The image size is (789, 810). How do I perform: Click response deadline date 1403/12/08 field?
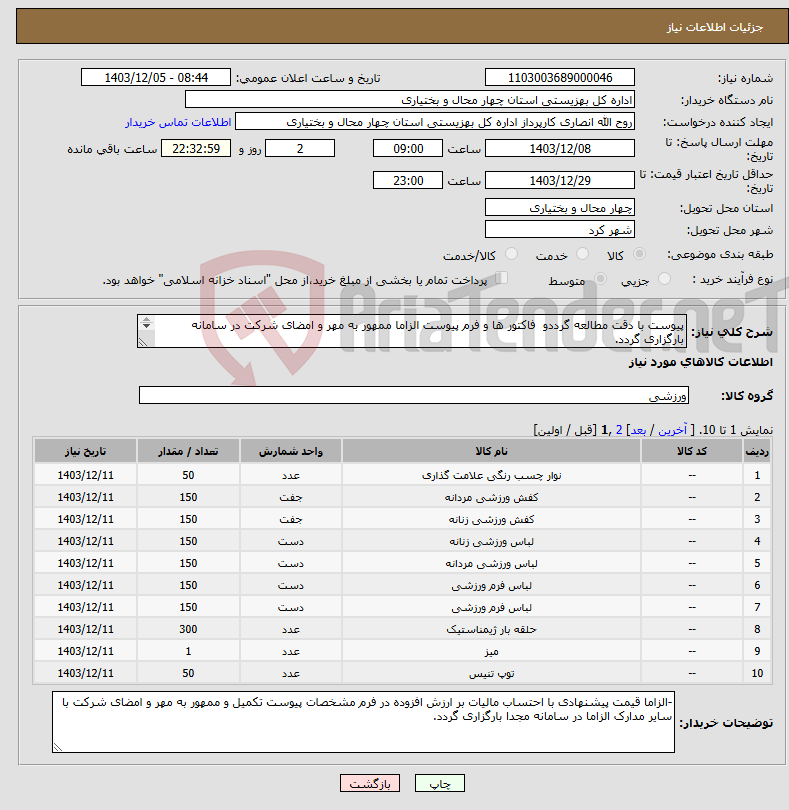point(560,149)
